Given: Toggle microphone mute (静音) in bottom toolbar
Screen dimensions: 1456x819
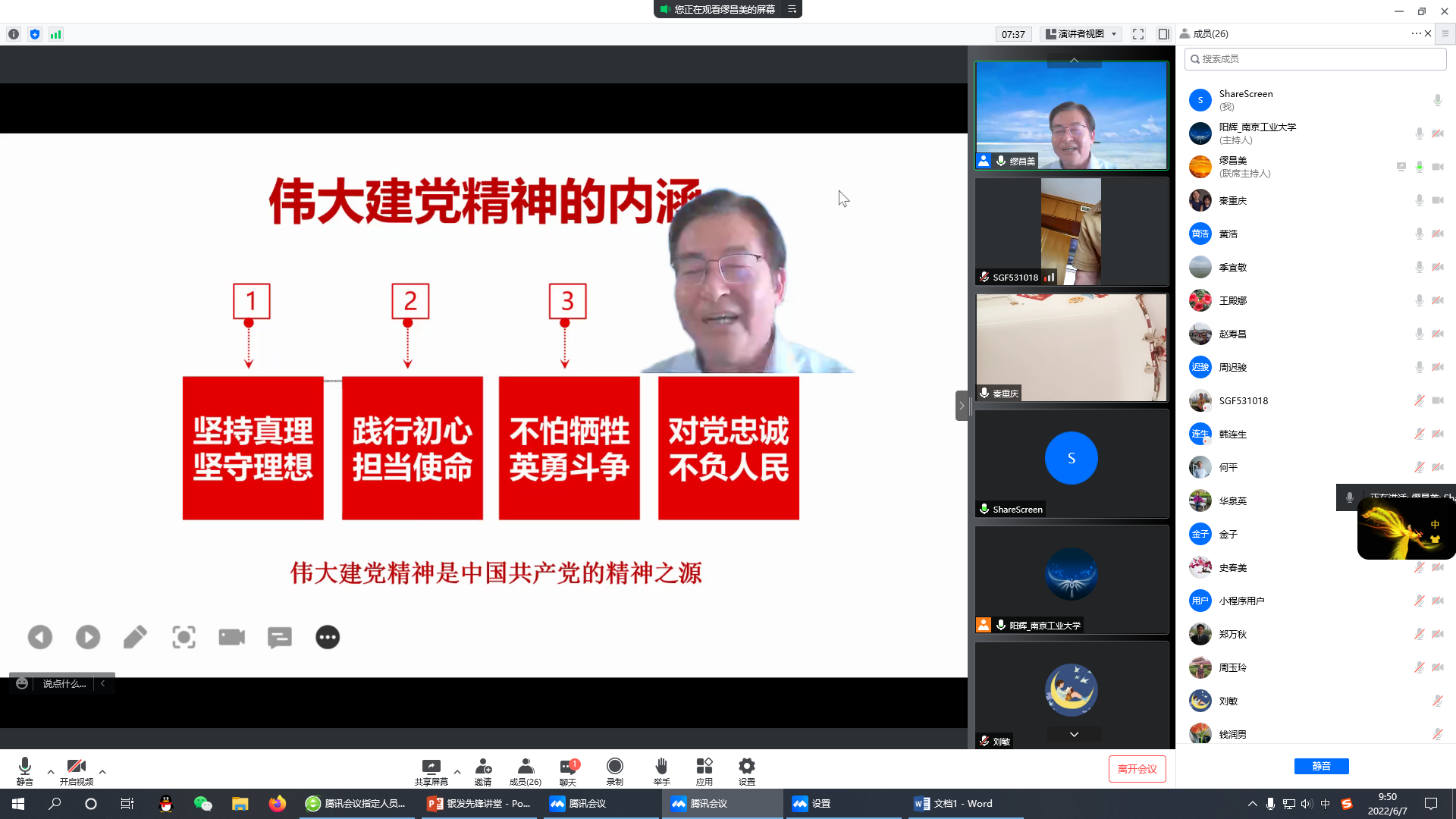Looking at the screenshot, I should (25, 767).
